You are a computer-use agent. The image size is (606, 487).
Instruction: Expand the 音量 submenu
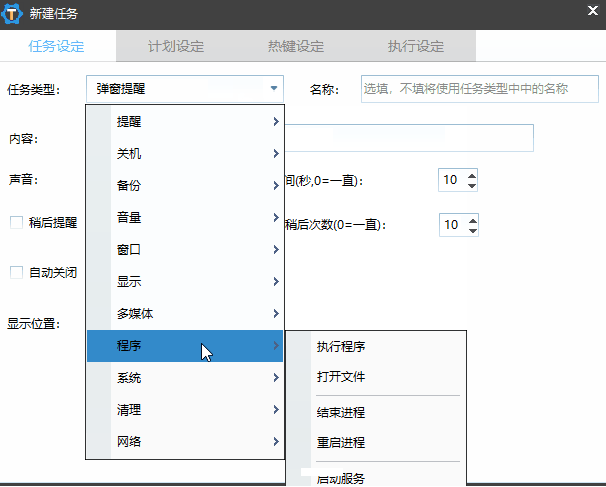tap(185, 218)
